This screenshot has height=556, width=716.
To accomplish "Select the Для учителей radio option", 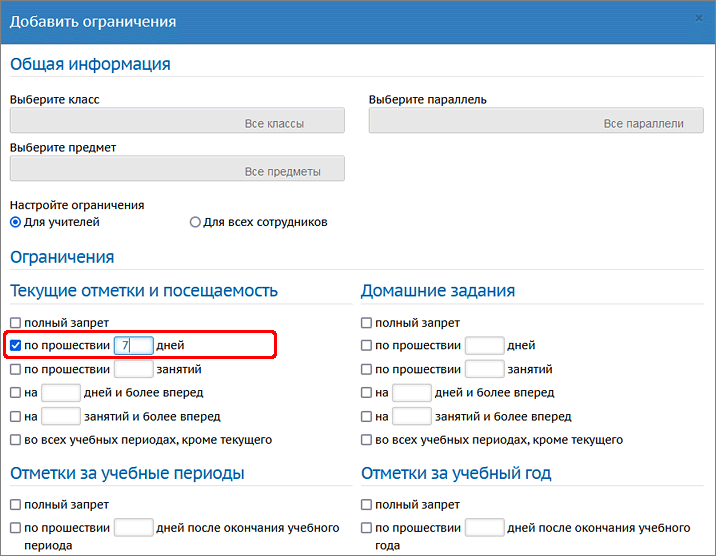I will tap(16, 222).
